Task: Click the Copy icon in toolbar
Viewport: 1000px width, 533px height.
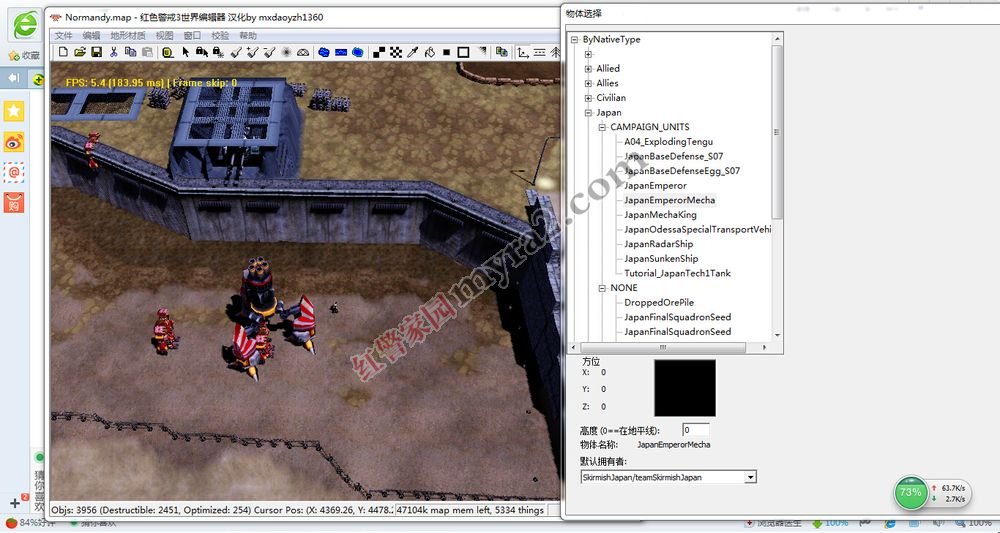Action: pos(131,52)
